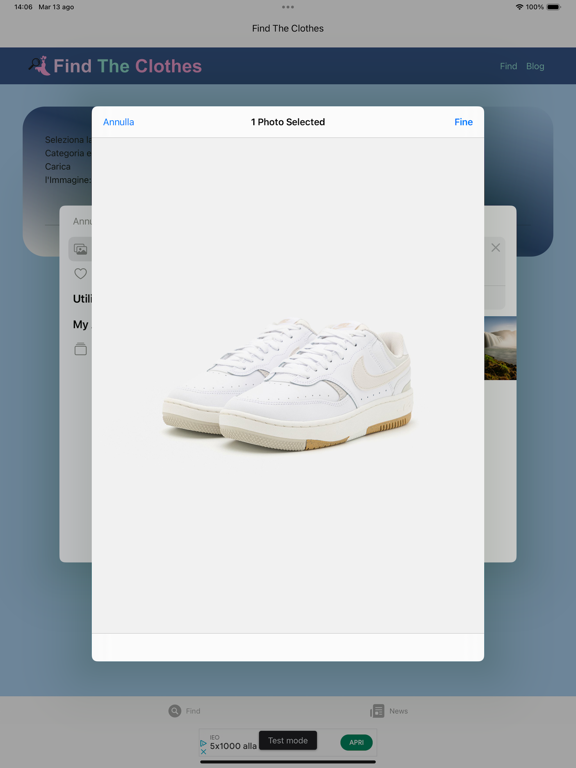Select the photo library icon behind the picker

pyautogui.click(x=80, y=249)
